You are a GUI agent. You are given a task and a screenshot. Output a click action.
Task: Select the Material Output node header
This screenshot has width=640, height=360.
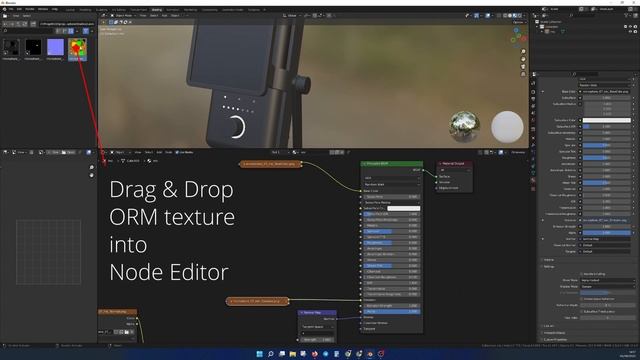[x=455, y=164]
